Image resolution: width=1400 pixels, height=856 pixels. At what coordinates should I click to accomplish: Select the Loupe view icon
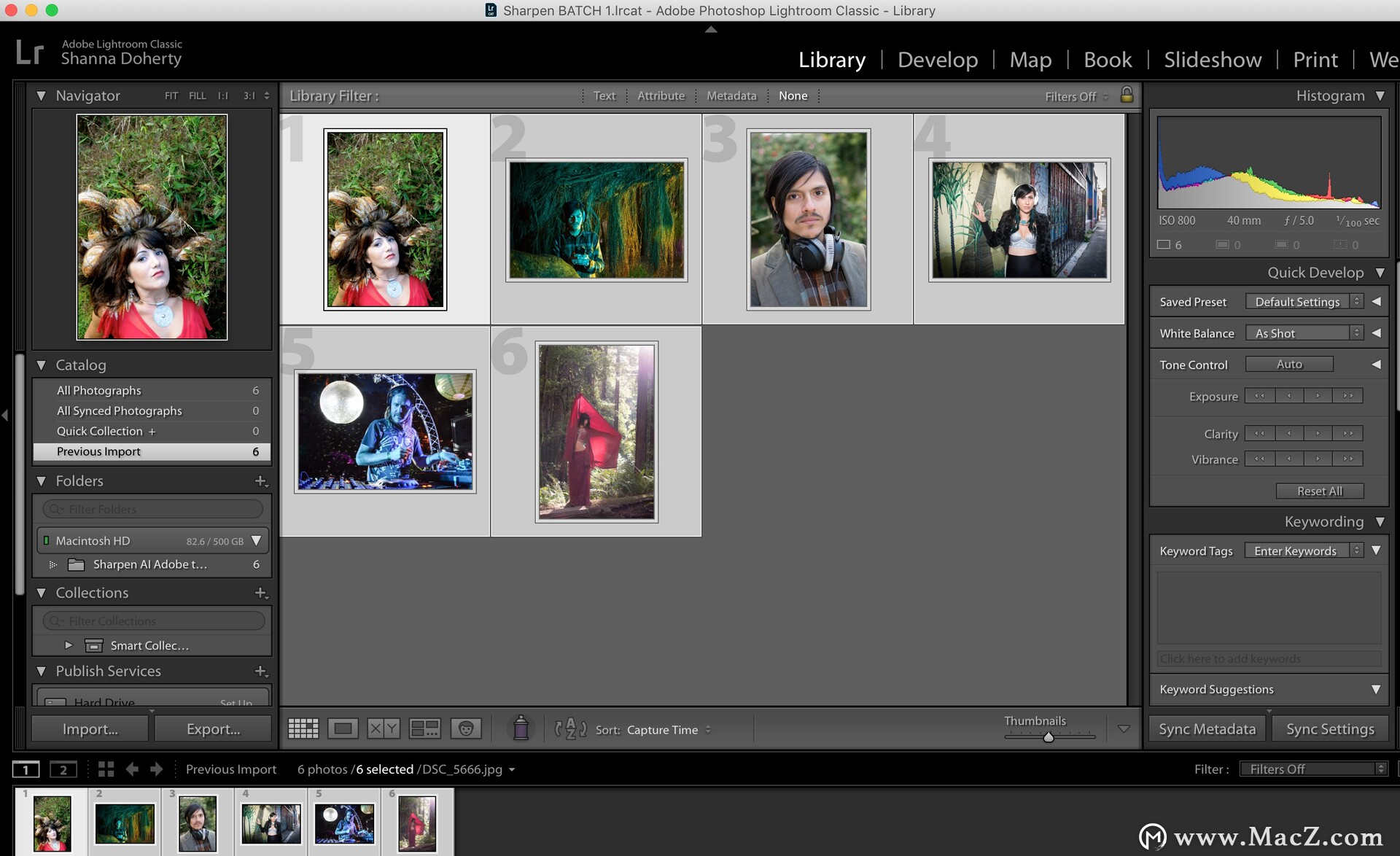[x=344, y=728]
